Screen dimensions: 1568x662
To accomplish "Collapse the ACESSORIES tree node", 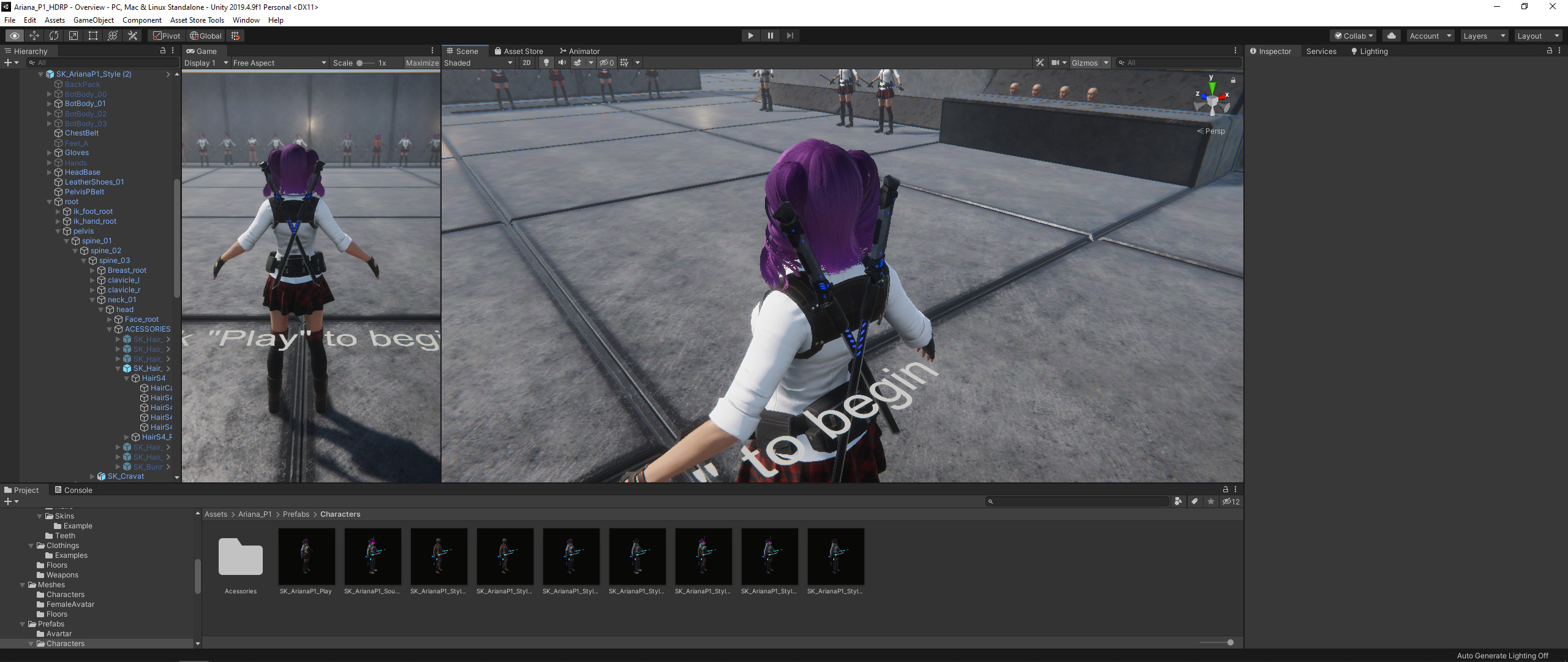I will (x=110, y=329).
